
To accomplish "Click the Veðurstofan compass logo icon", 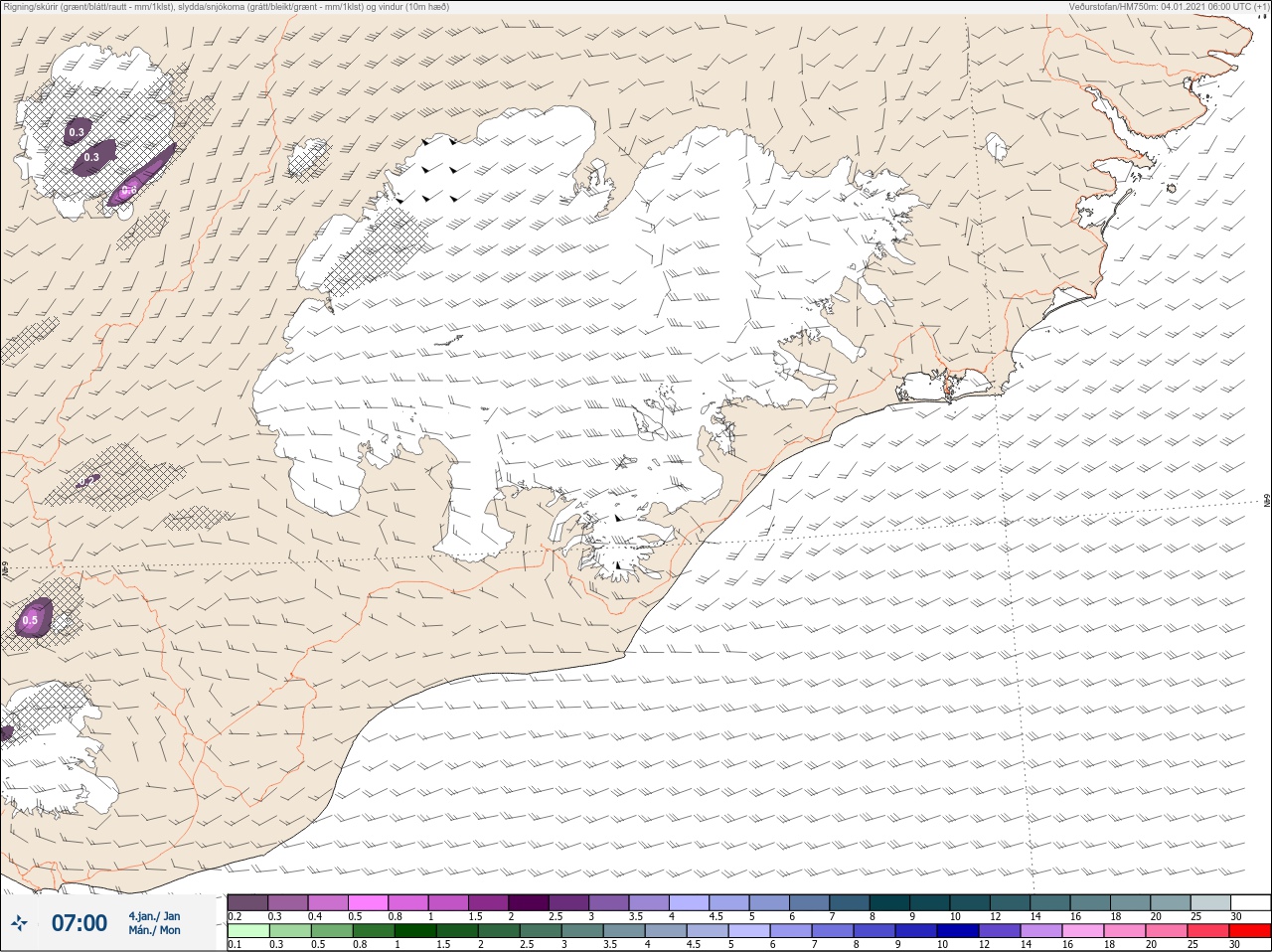I will pos(19,923).
